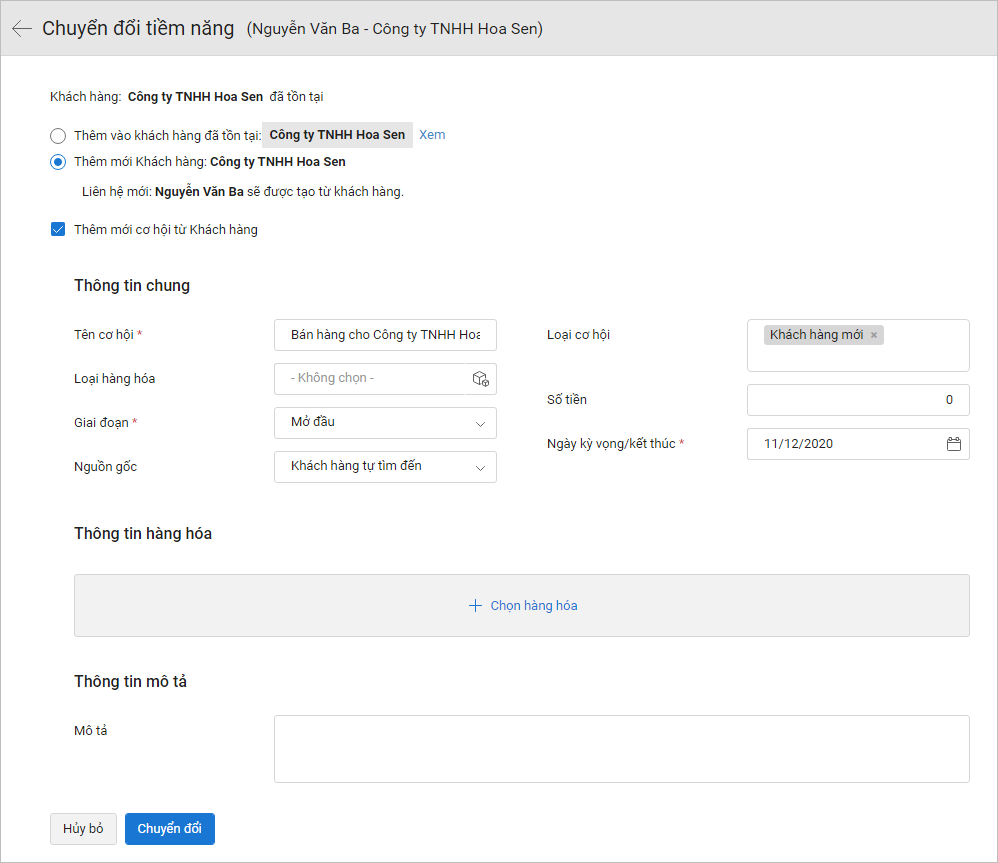The image size is (998, 863).
Task: Click the Chuyển đổi button
Action: [170, 829]
